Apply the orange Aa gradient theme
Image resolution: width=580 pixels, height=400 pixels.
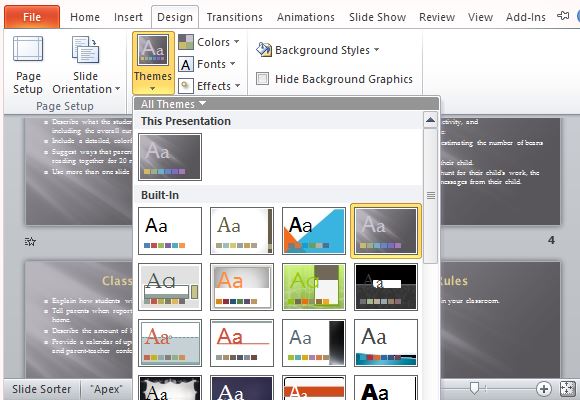click(x=242, y=287)
